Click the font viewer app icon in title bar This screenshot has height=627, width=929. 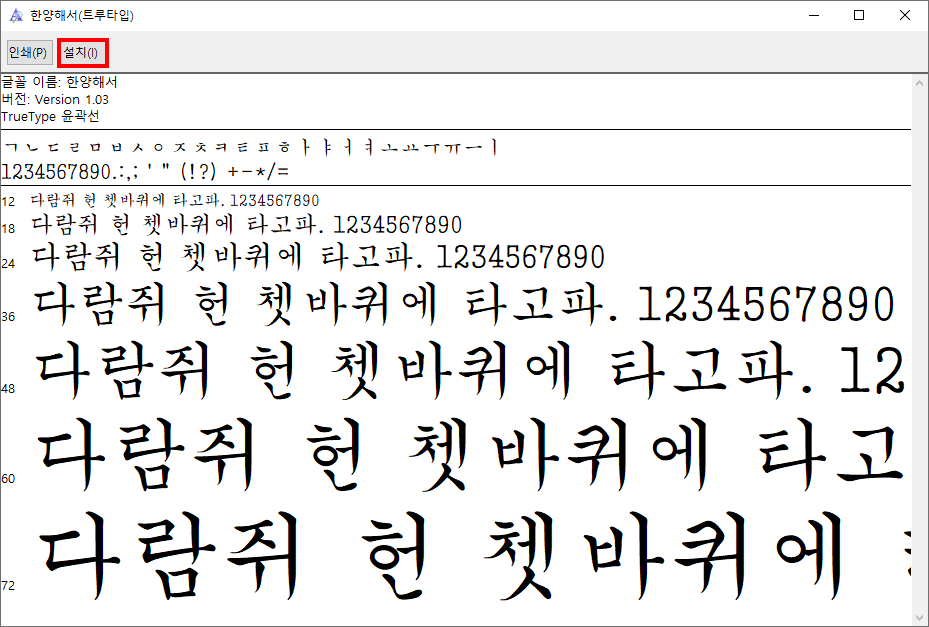(16, 15)
